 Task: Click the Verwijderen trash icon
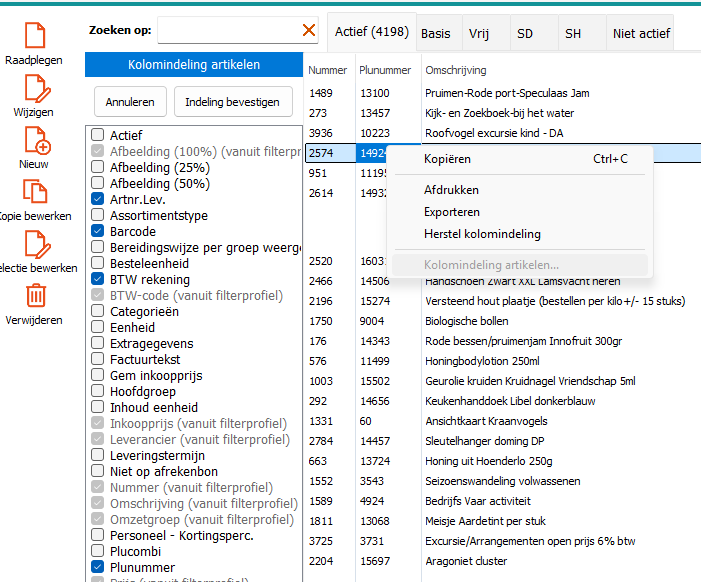[x=34, y=295]
